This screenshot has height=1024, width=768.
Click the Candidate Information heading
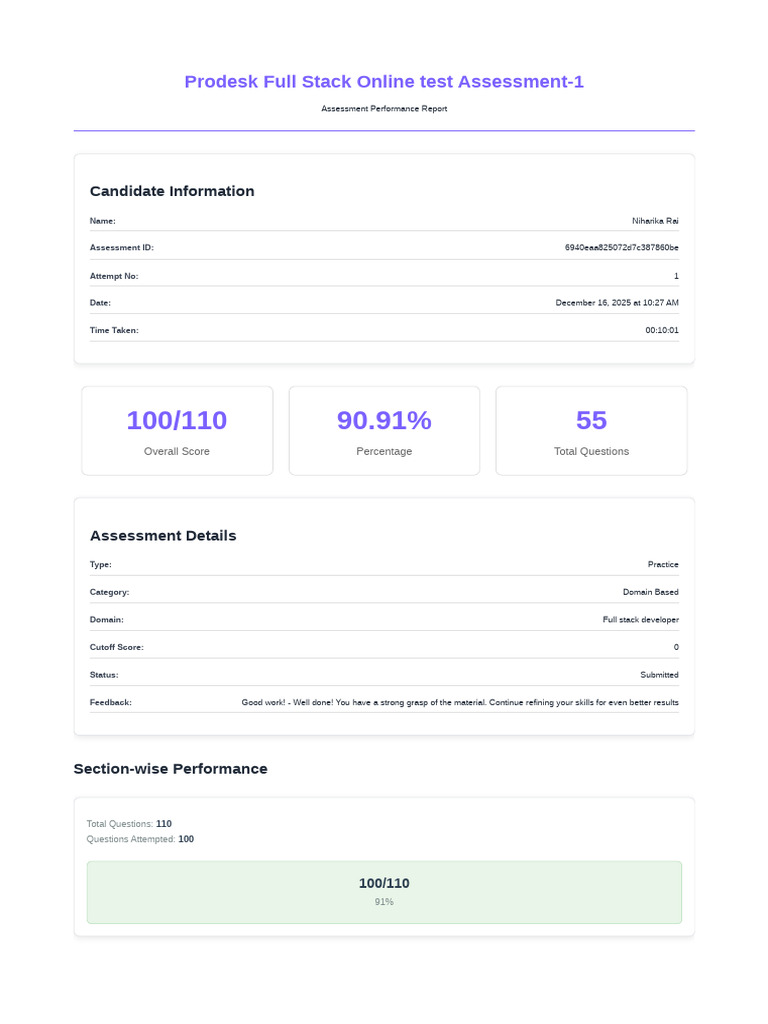point(172,191)
